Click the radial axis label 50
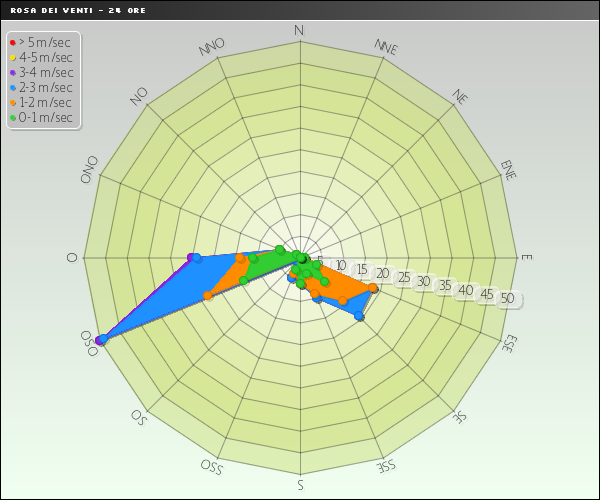The image size is (600, 500). pyautogui.click(x=507, y=298)
